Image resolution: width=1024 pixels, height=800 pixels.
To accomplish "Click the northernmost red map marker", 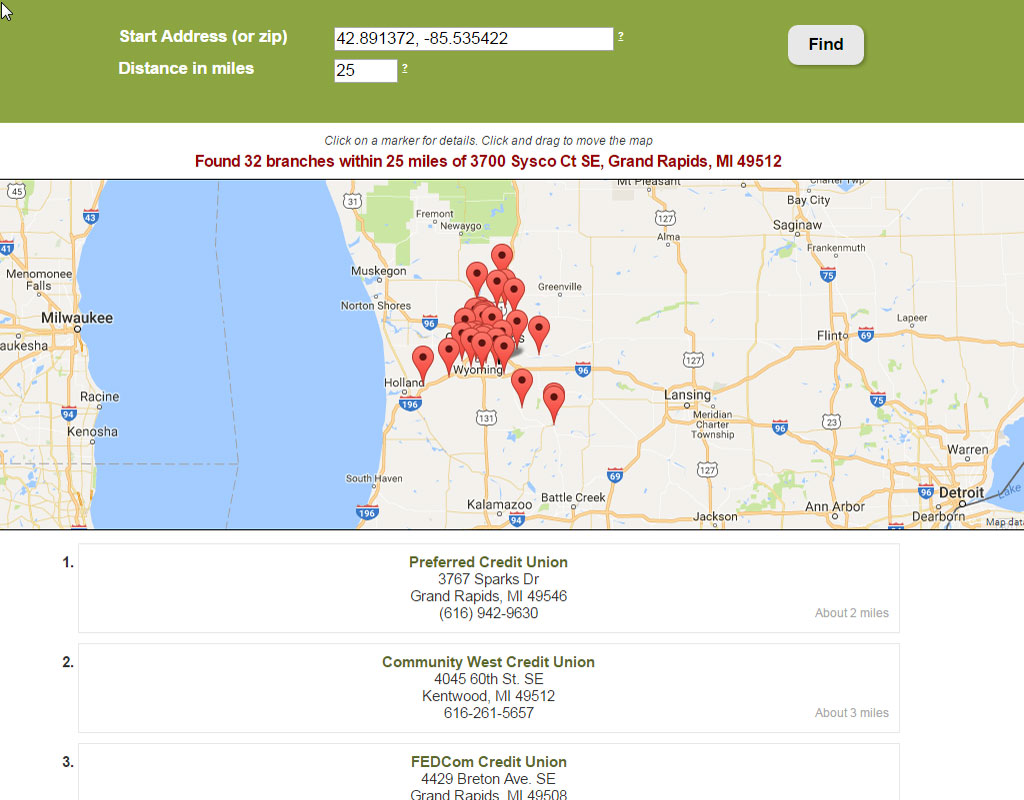I will pyautogui.click(x=502, y=257).
